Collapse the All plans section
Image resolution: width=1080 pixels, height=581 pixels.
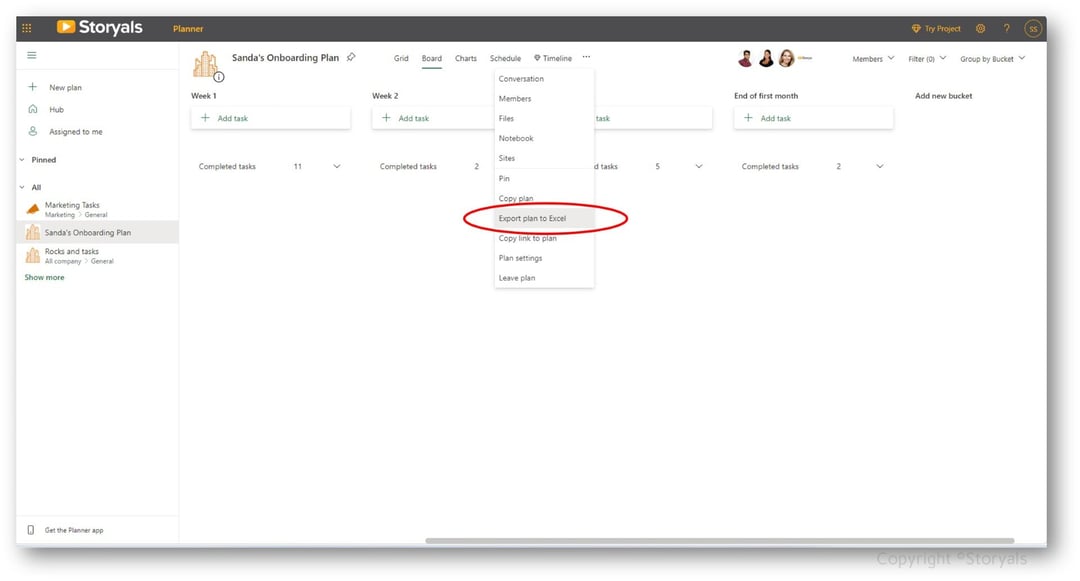22,187
